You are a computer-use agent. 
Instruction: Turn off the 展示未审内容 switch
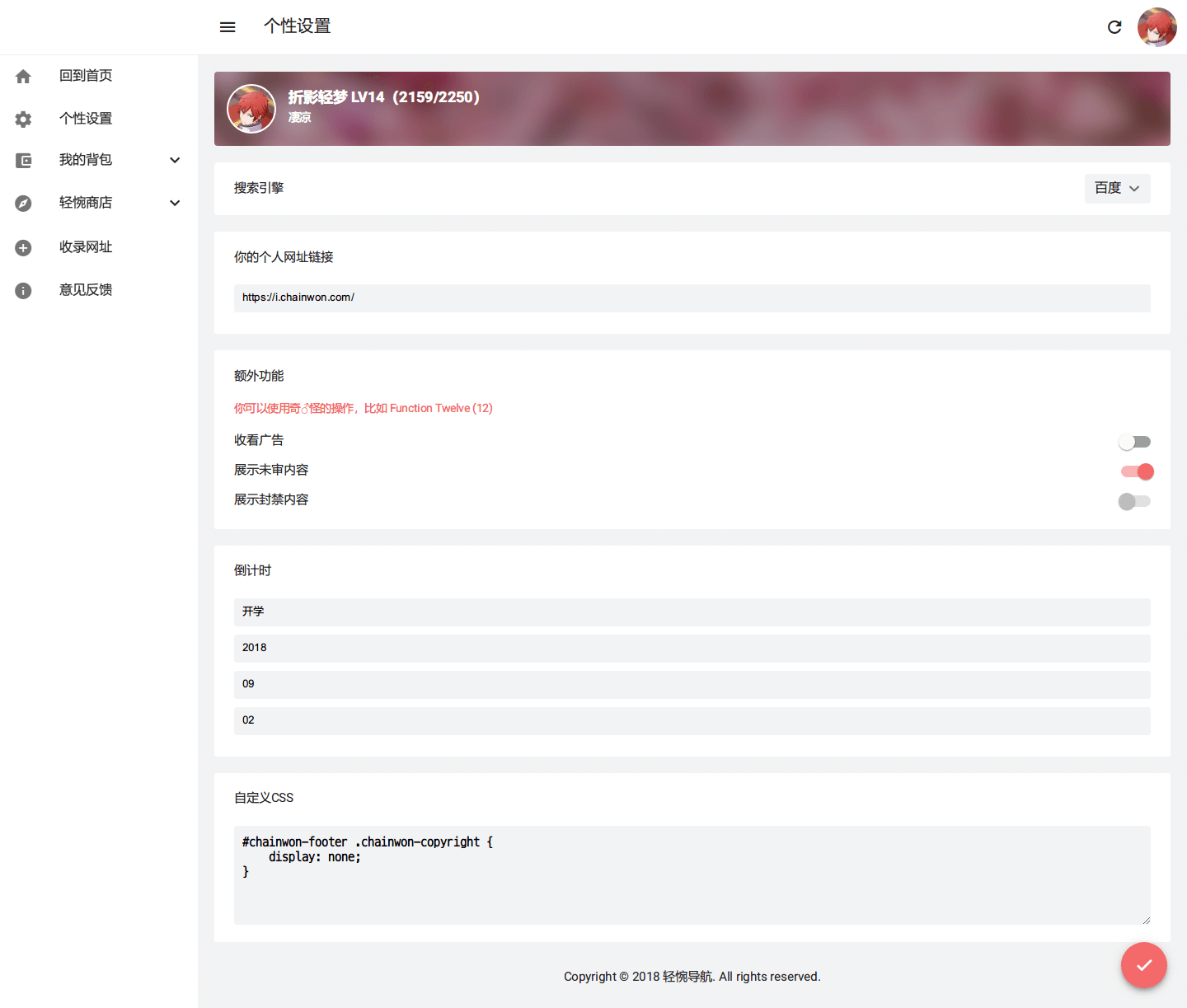1137,471
